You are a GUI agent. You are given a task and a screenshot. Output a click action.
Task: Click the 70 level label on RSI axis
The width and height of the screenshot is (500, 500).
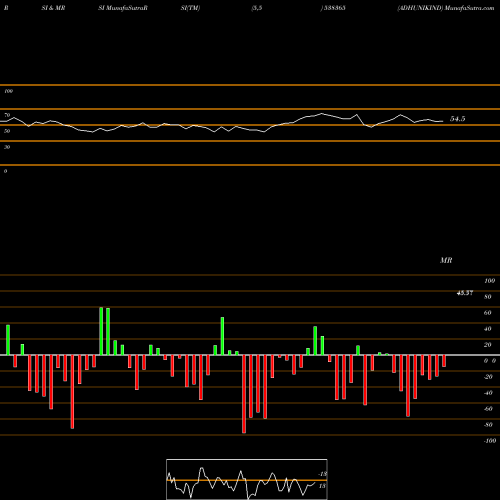(x=7, y=115)
